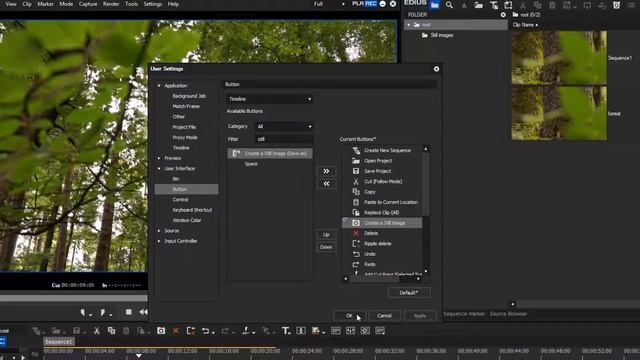Close the User Settings dialog with X button

(x=436, y=69)
